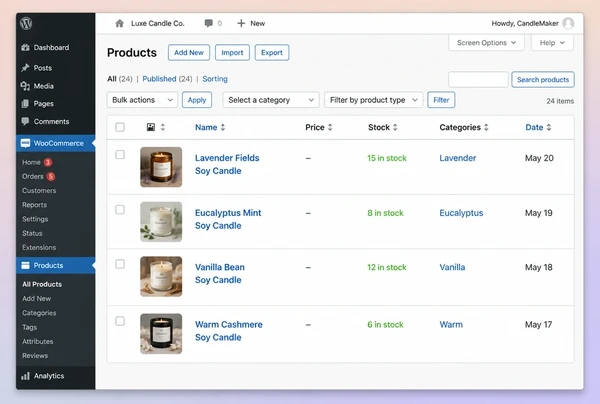Screen dimensions: 600x404
Task: Check the Vanilla Bean Soy Candle row
Action: [x=120, y=264]
